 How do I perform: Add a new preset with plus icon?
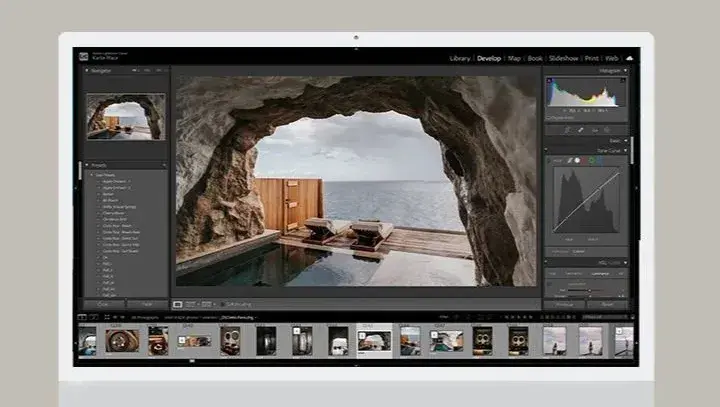point(163,165)
